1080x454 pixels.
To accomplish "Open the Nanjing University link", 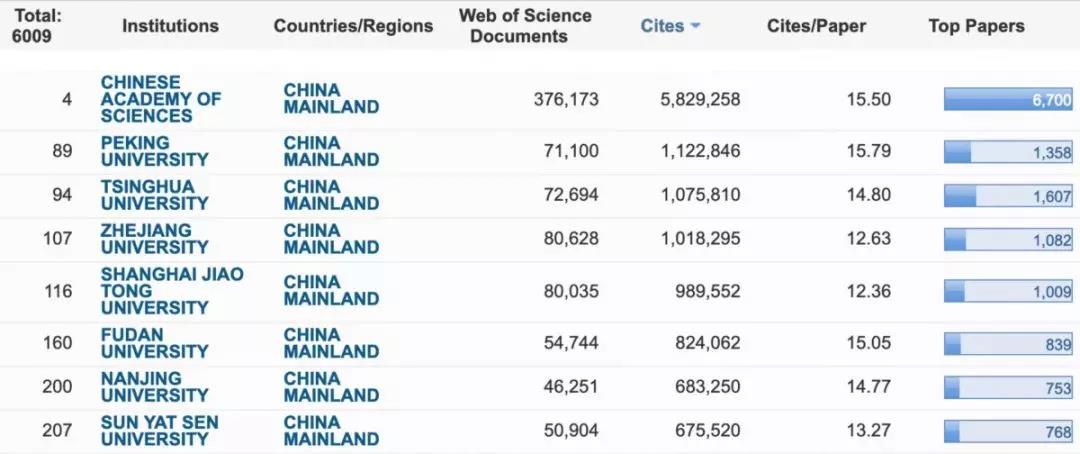I will pos(154,386).
